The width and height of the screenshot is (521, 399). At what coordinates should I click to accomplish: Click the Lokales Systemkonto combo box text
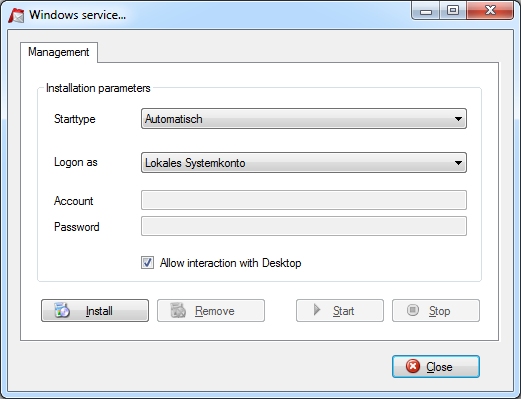195,163
